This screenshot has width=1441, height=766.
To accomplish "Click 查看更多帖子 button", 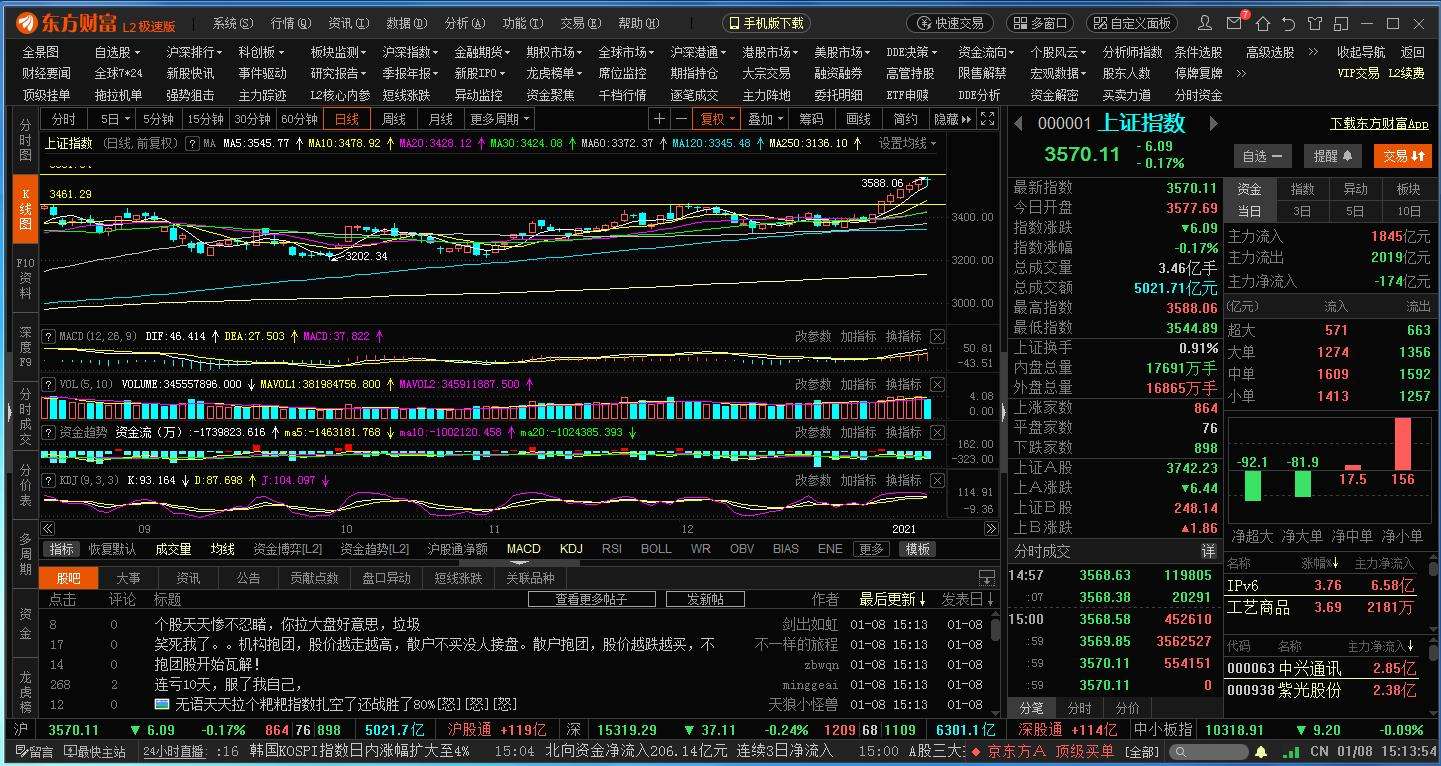I will [x=591, y=599].
